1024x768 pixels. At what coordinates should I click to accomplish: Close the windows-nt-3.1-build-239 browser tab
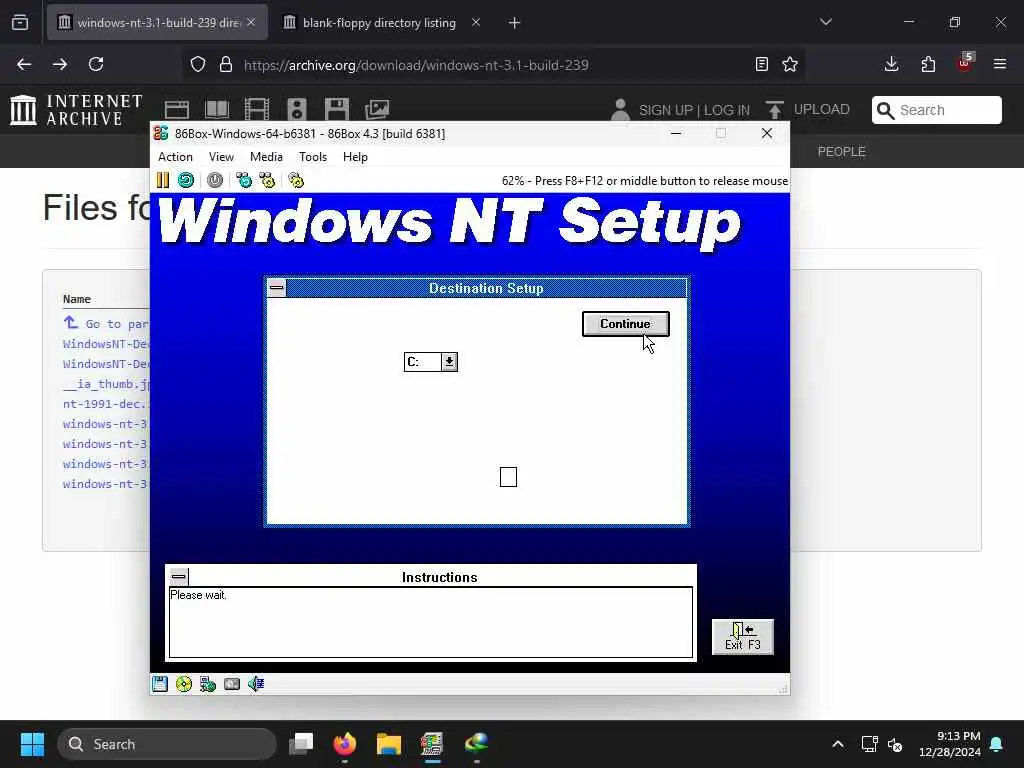coord(251,23)
